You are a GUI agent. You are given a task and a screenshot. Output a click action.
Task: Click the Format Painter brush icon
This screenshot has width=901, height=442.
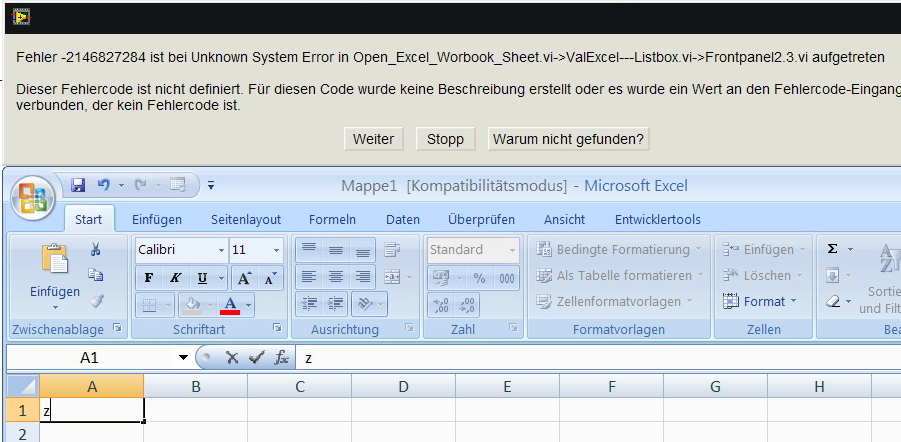coord(96,301)
